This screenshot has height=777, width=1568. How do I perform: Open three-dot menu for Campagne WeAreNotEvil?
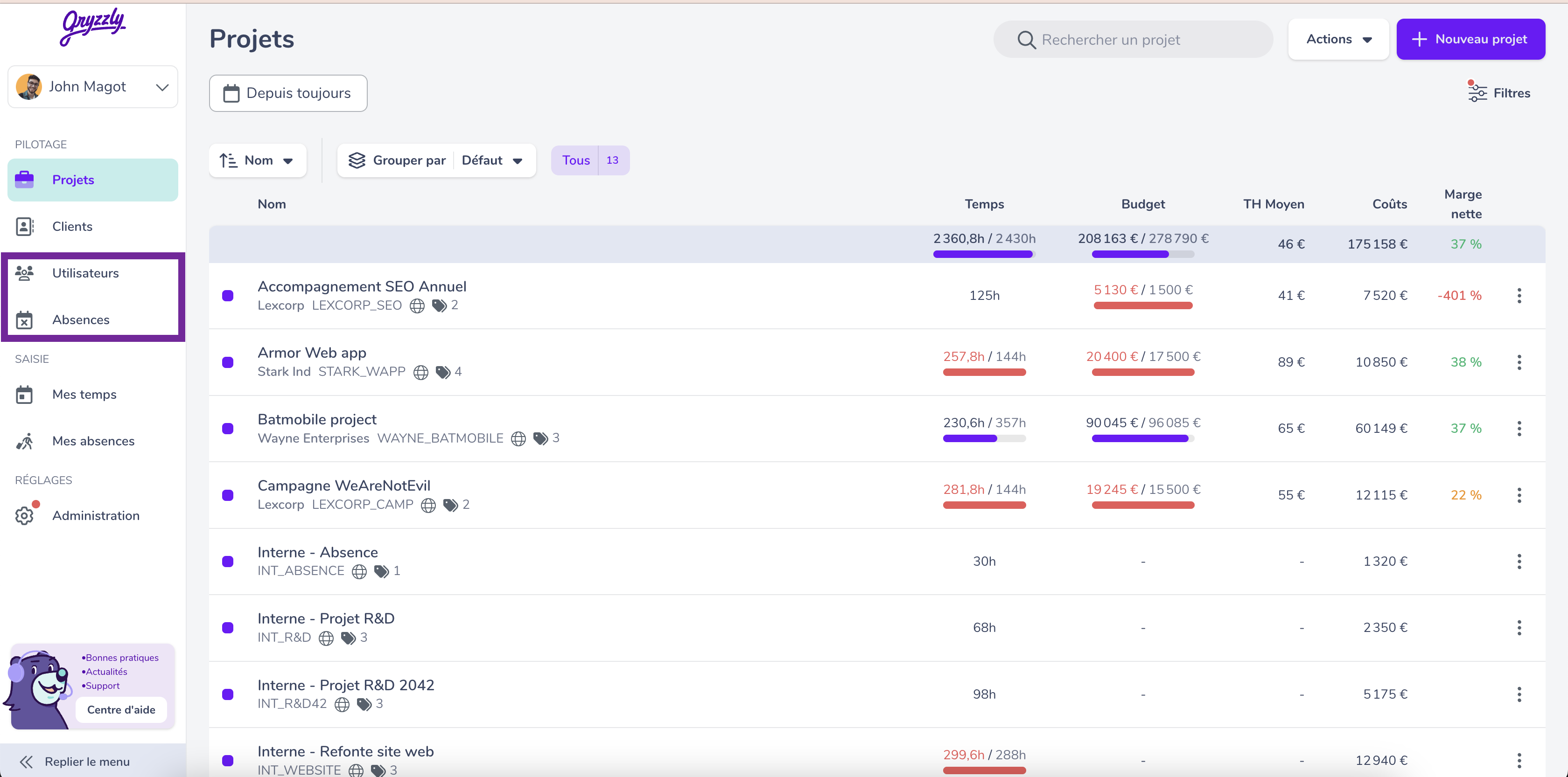(1519, 495)
